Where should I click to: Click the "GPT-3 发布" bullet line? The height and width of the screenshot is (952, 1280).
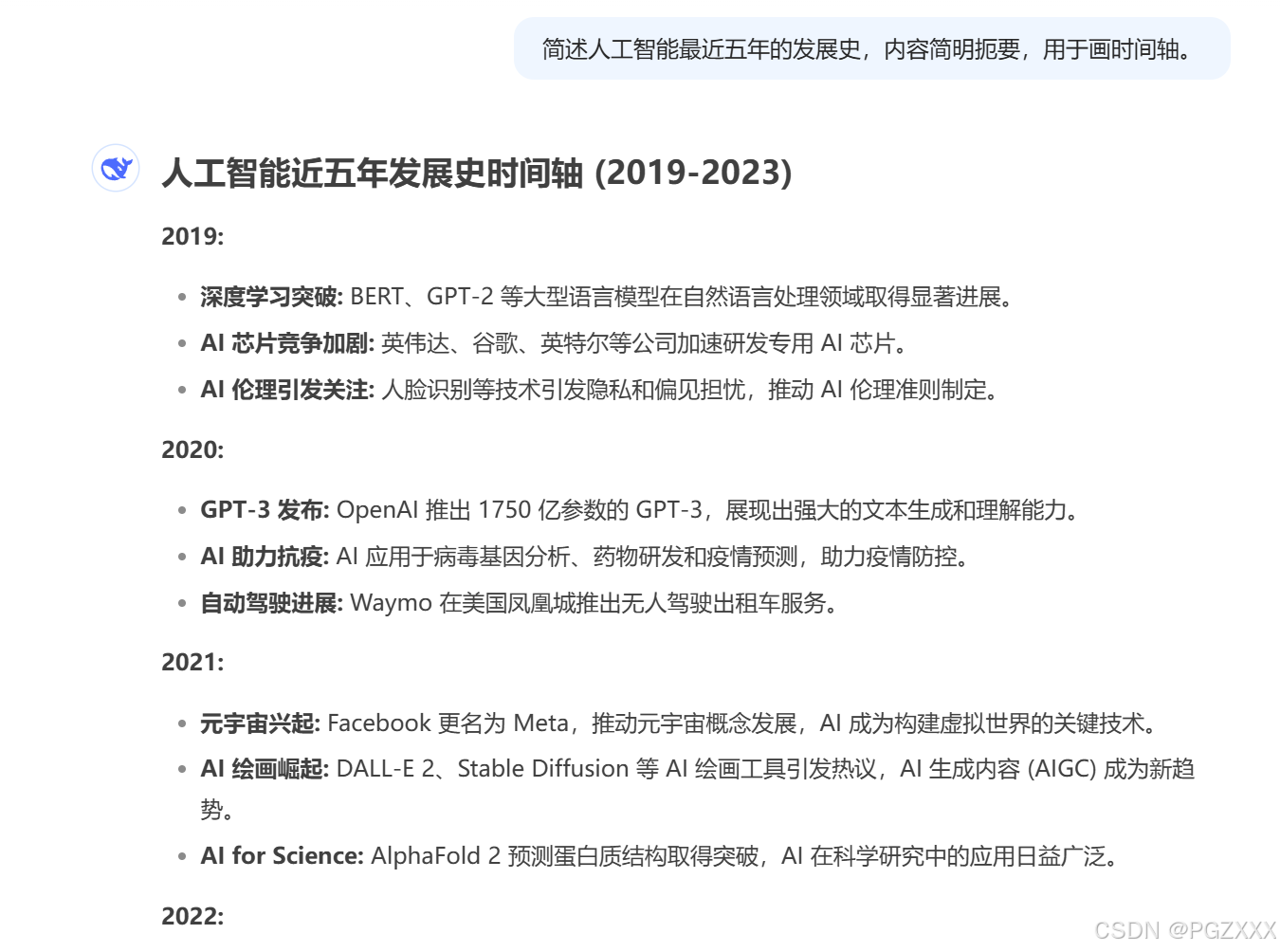[642, 510]
